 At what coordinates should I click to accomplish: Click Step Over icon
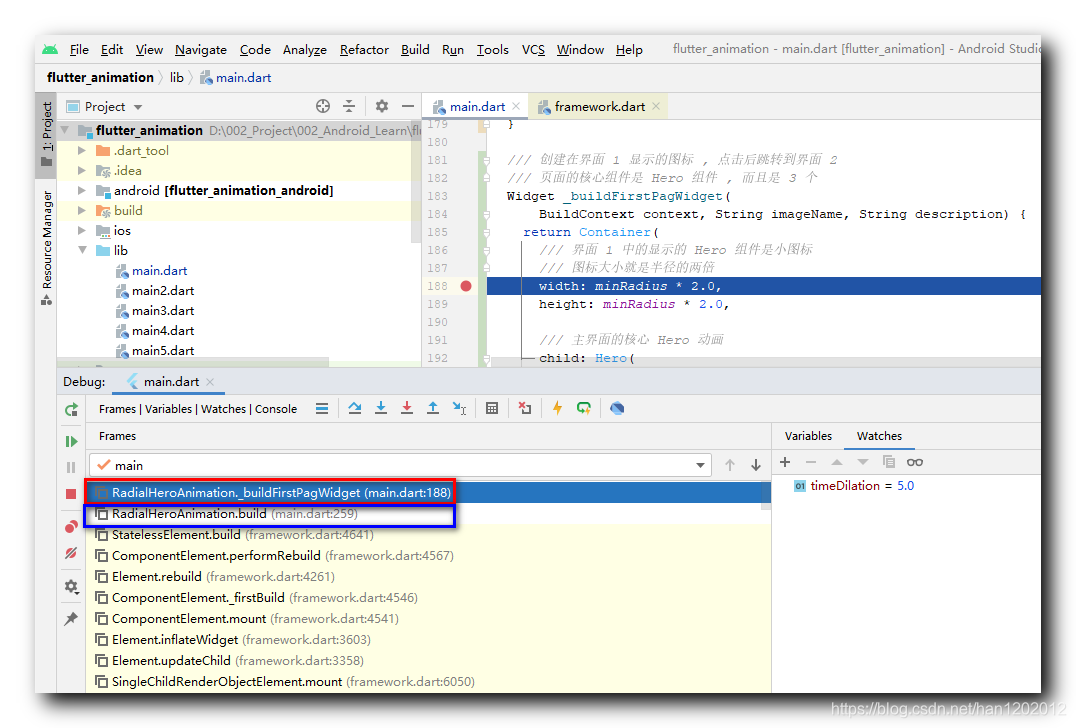[355, 409]
